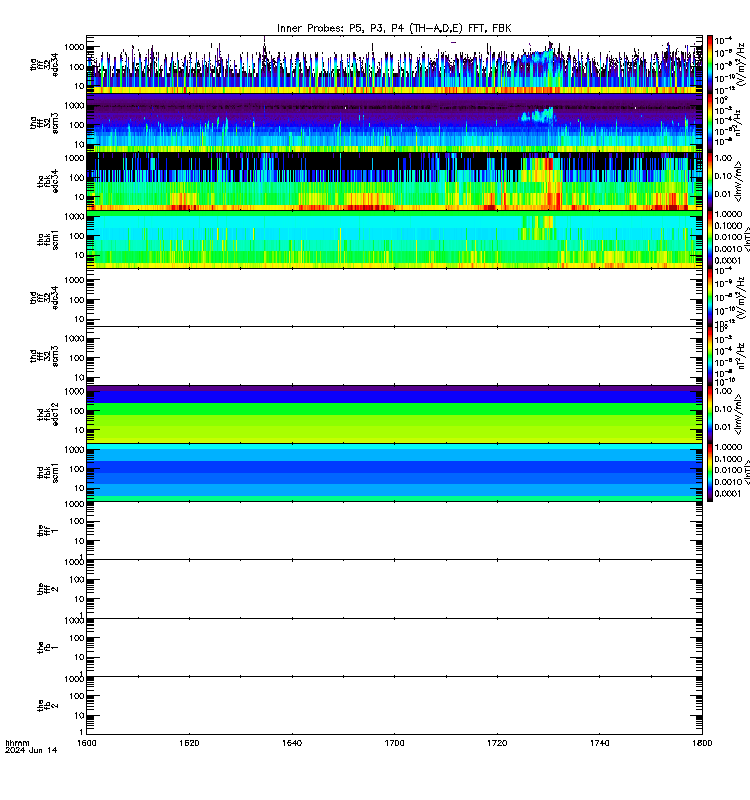Select the 'hhmm' time format label
750x800 pixels.
(17, 743)
